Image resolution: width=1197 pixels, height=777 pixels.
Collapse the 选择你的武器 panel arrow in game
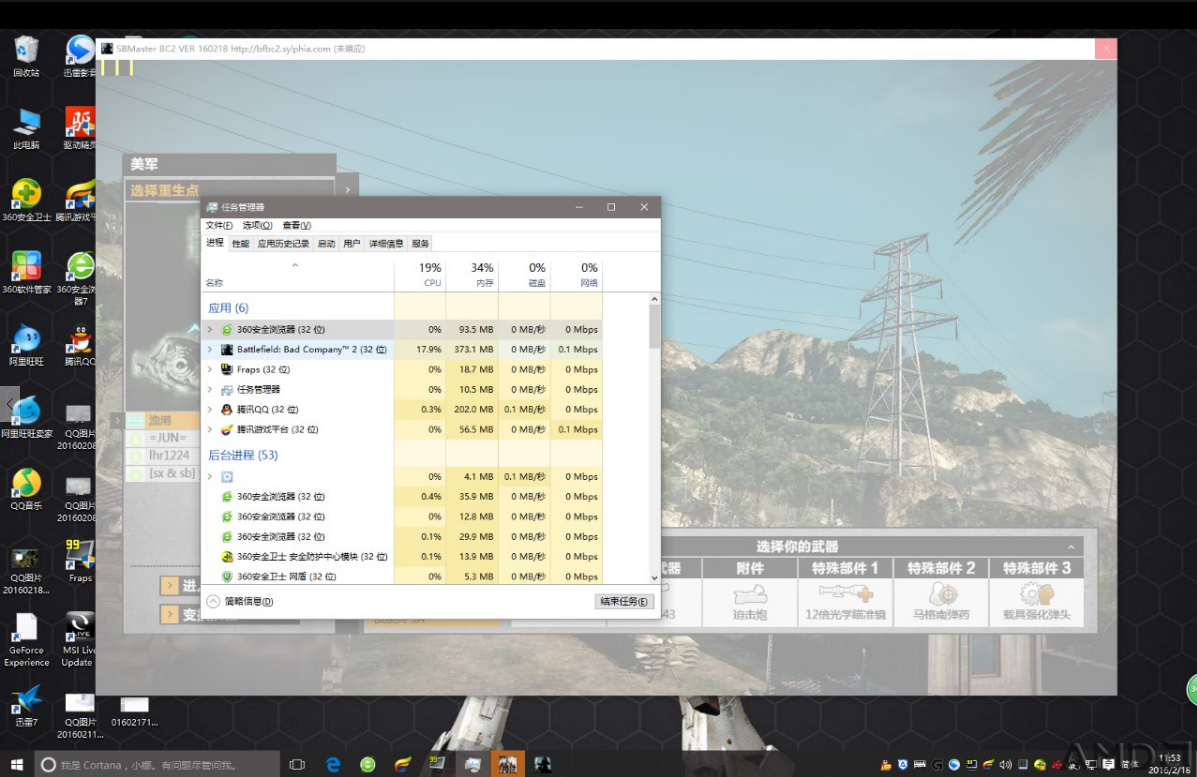pyautogui.click(x=1071, y=546)
